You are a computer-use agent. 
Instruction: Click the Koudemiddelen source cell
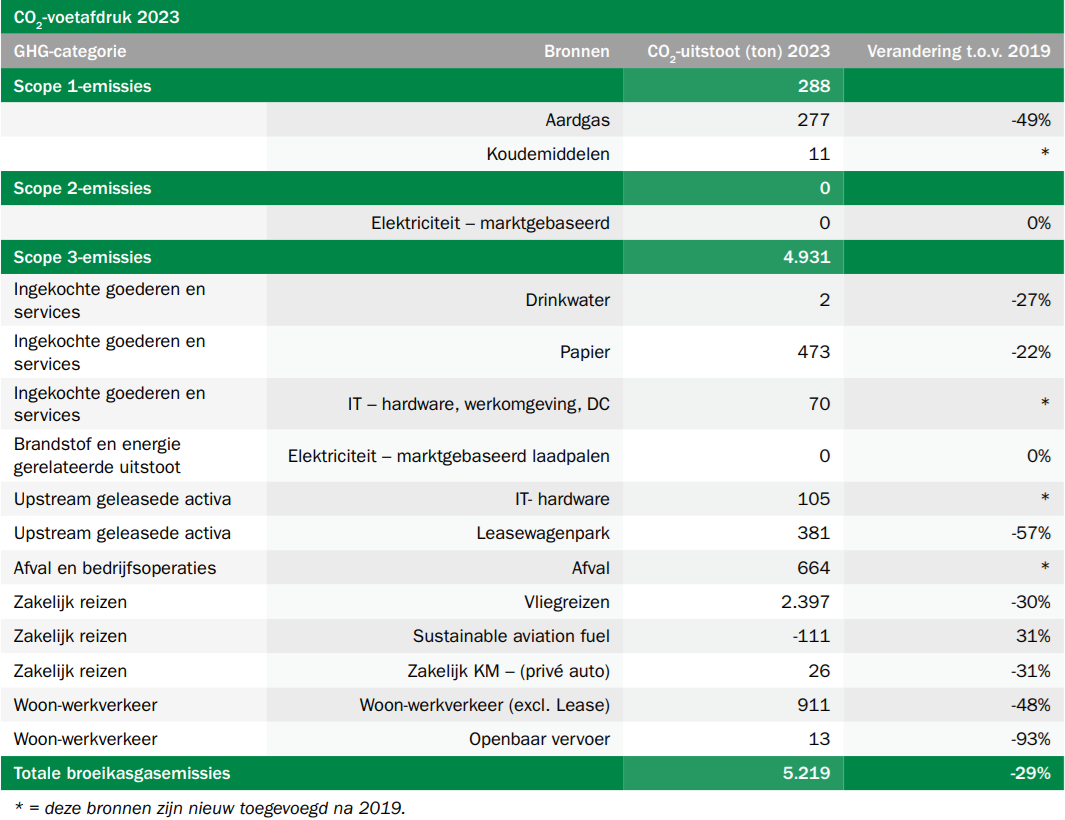coord(548,154)
